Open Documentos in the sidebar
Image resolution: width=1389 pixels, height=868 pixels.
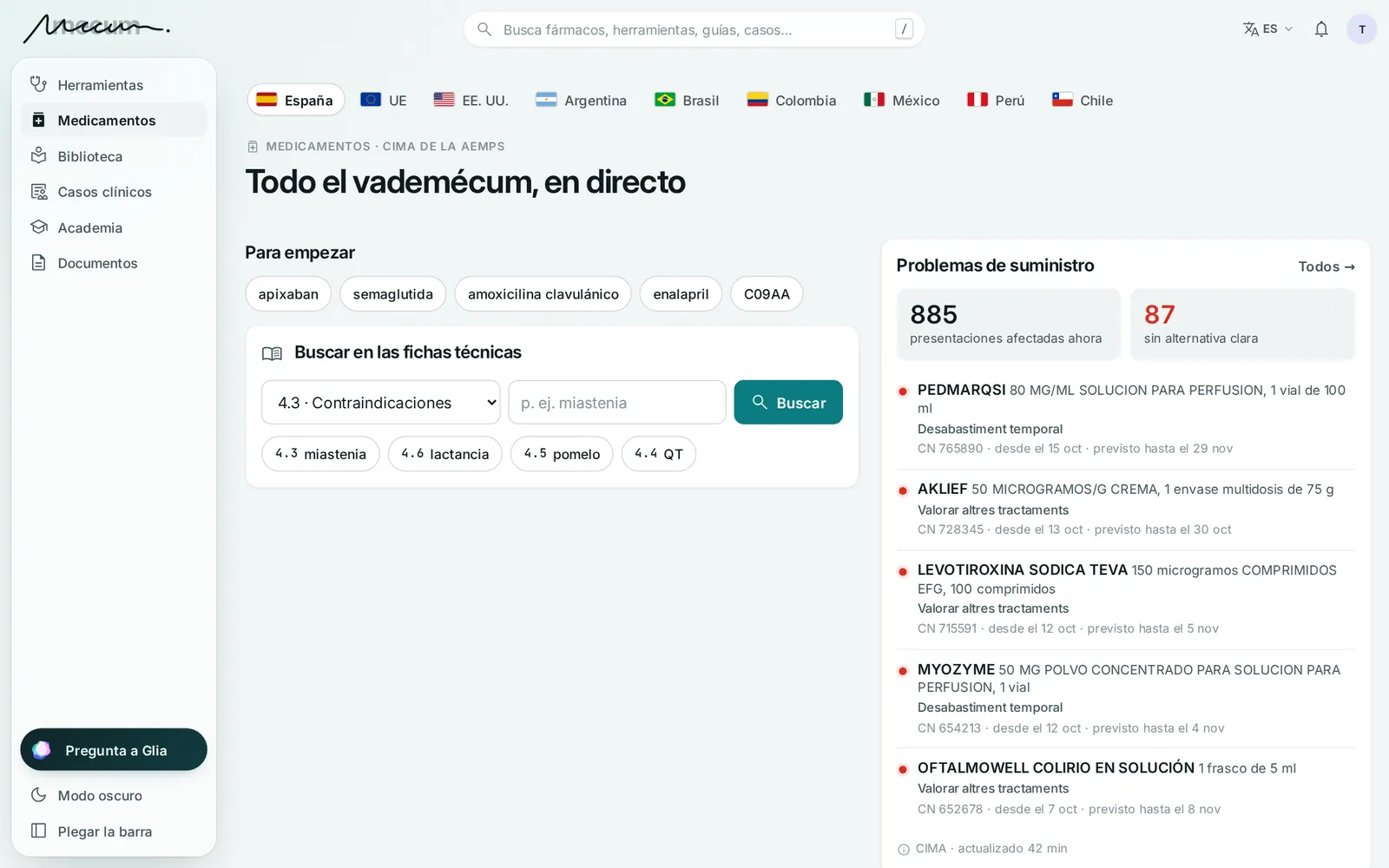[114, 263]
